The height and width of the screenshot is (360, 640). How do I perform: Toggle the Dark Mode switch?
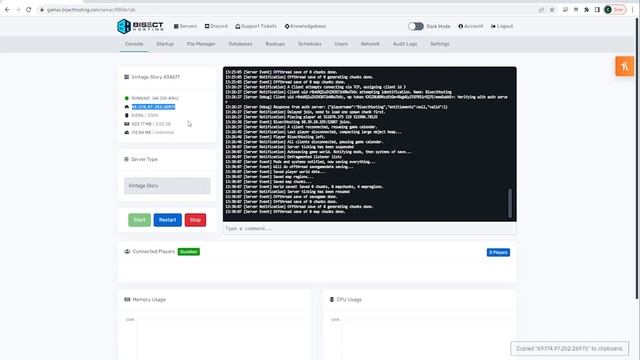pyautogui.click(x=416, y=26)
